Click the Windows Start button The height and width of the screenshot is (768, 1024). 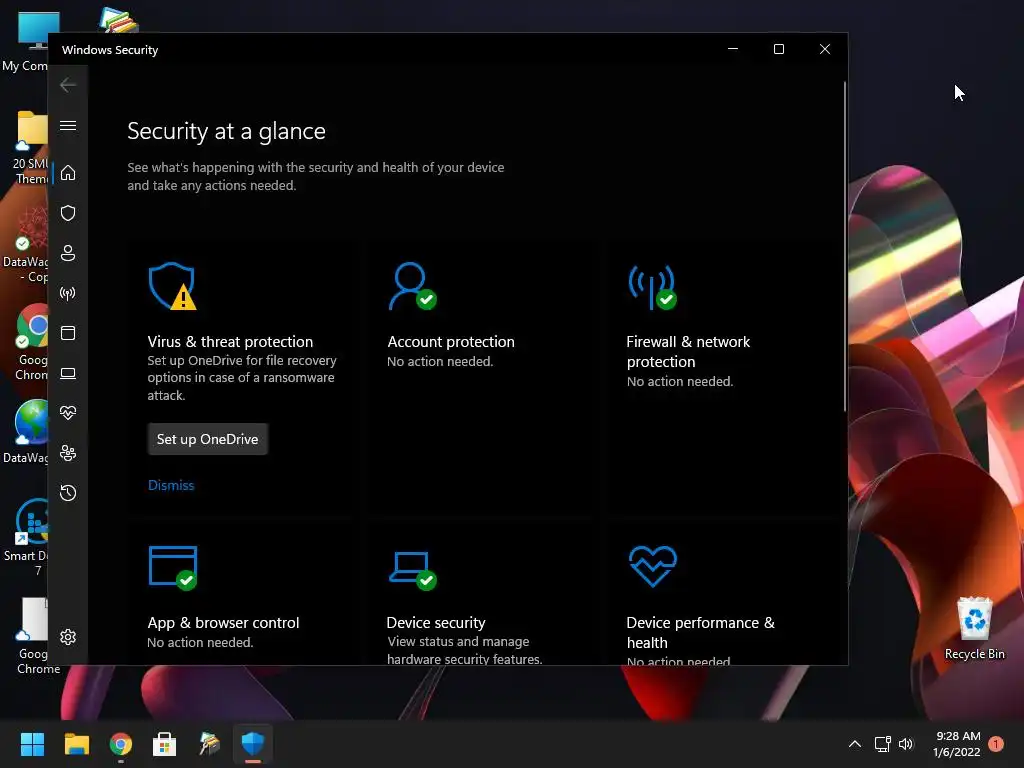point(32,744)
